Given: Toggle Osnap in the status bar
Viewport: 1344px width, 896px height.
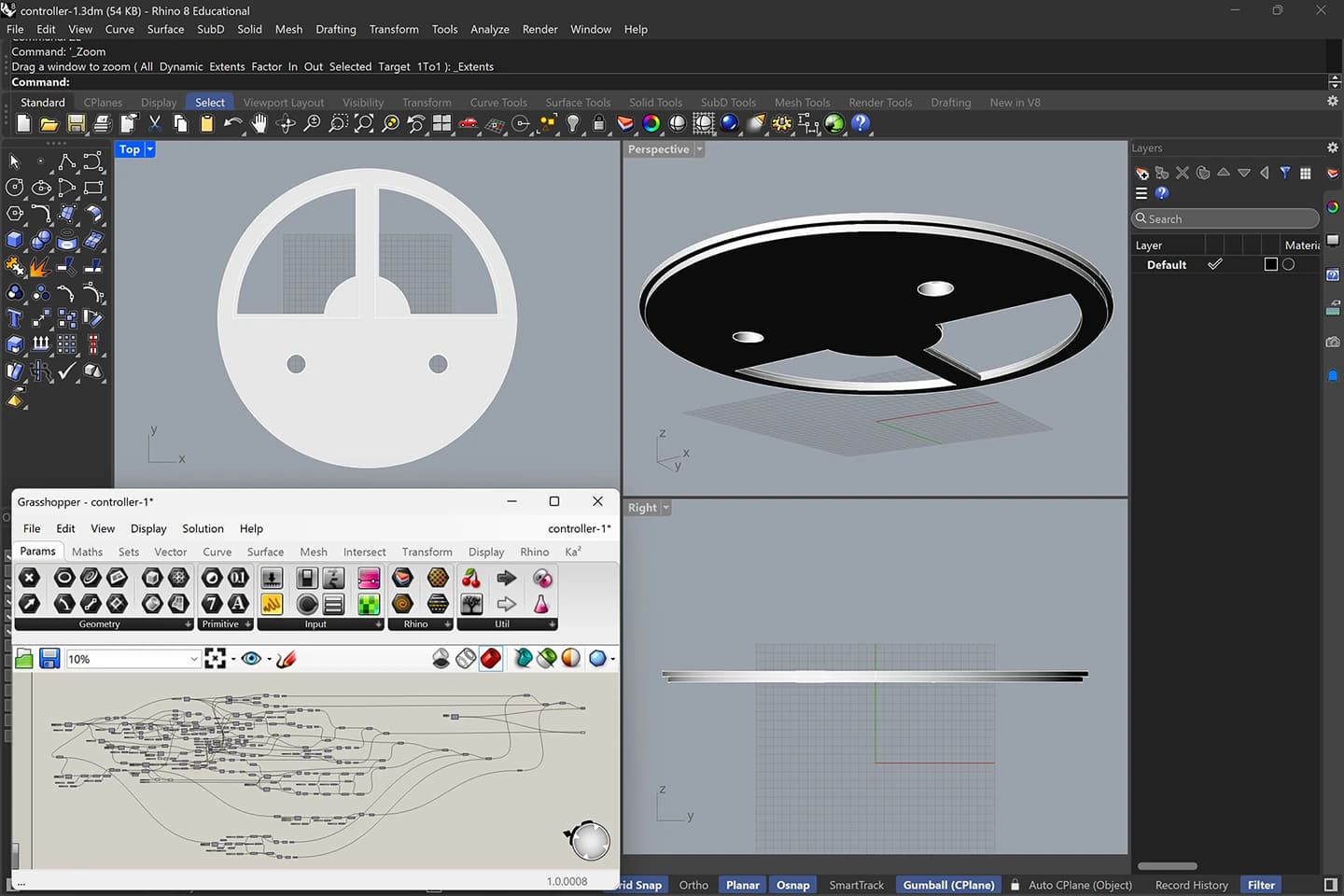Looking at the screenshot, I should pos(793,885).
